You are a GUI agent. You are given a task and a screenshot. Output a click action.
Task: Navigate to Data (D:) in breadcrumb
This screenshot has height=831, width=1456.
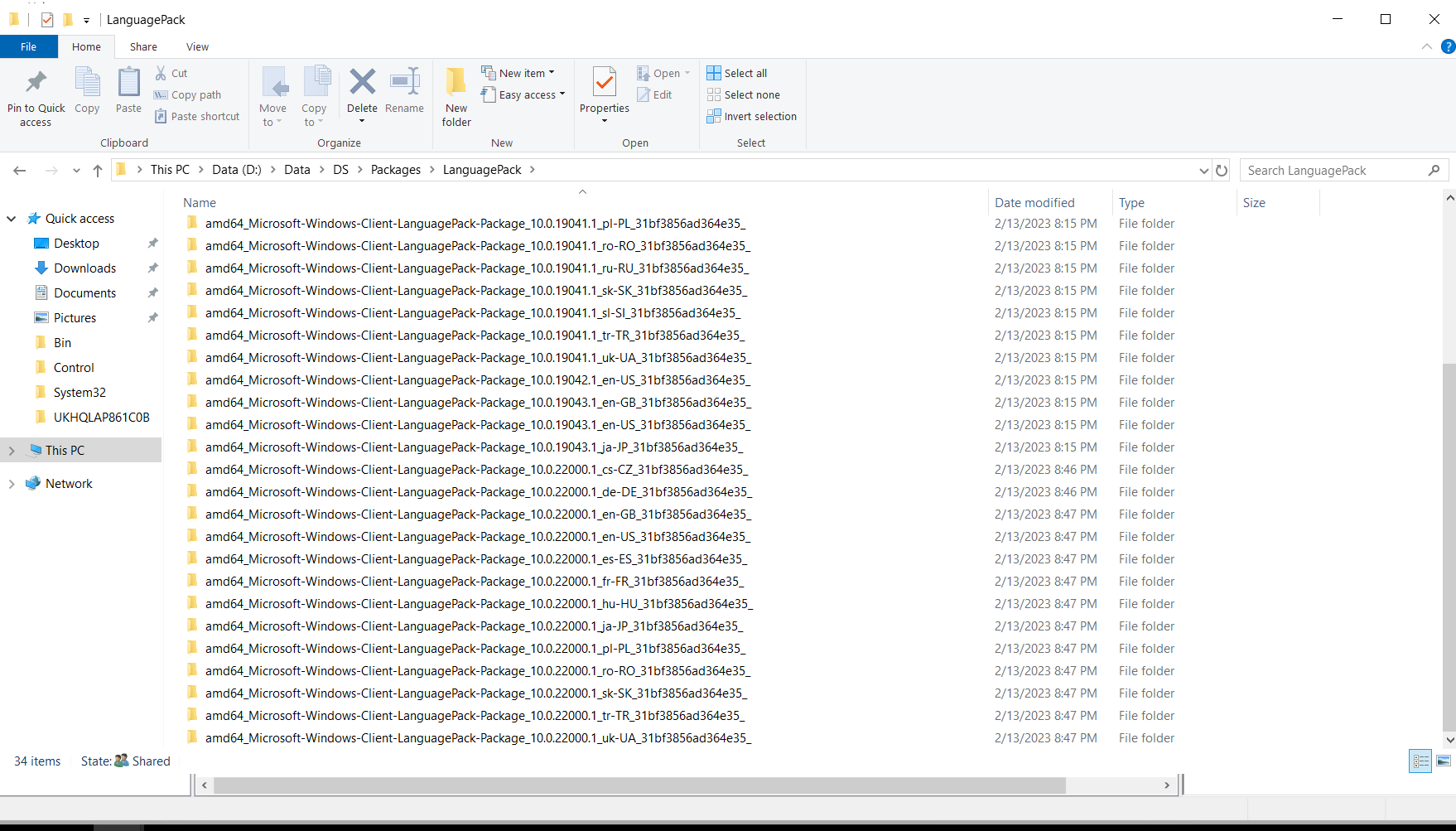coord(237,170)
